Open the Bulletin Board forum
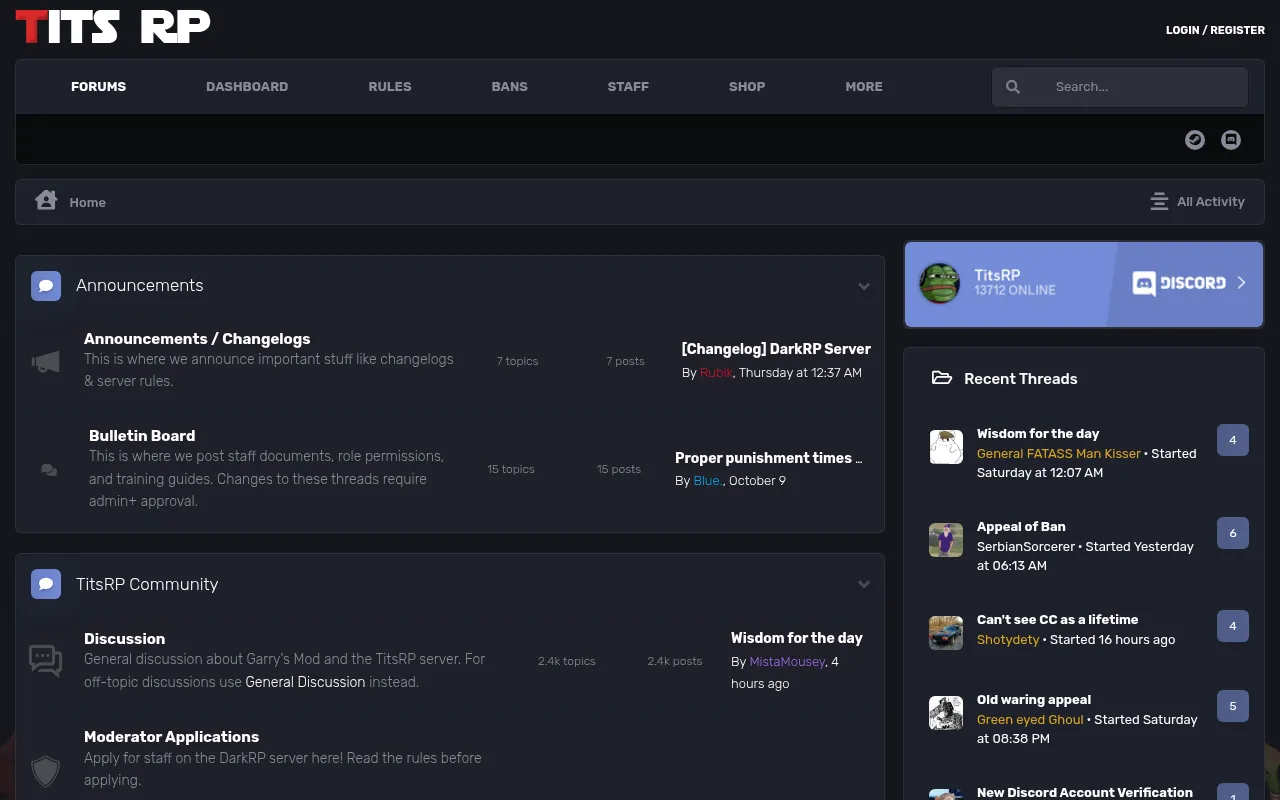The image size is (1280, 800). 142,436
